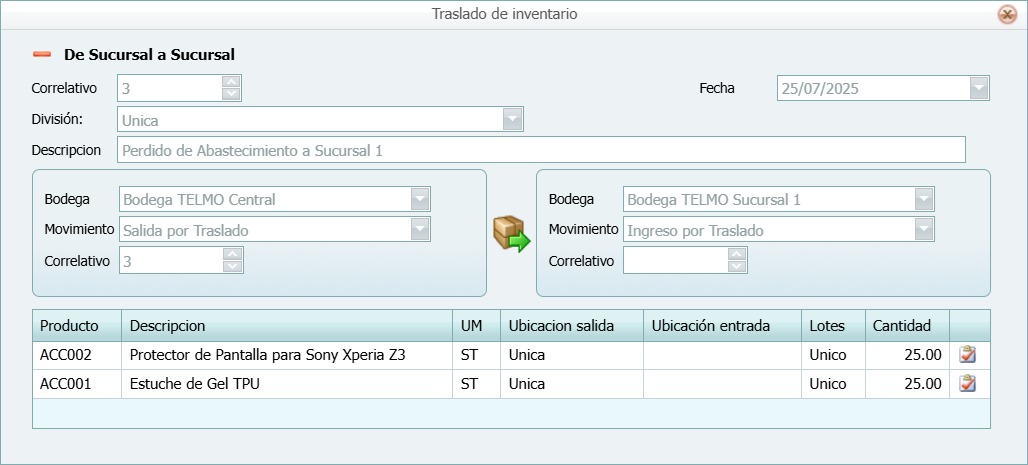Select the ACC002 product cell

click(x=77, y=355)
